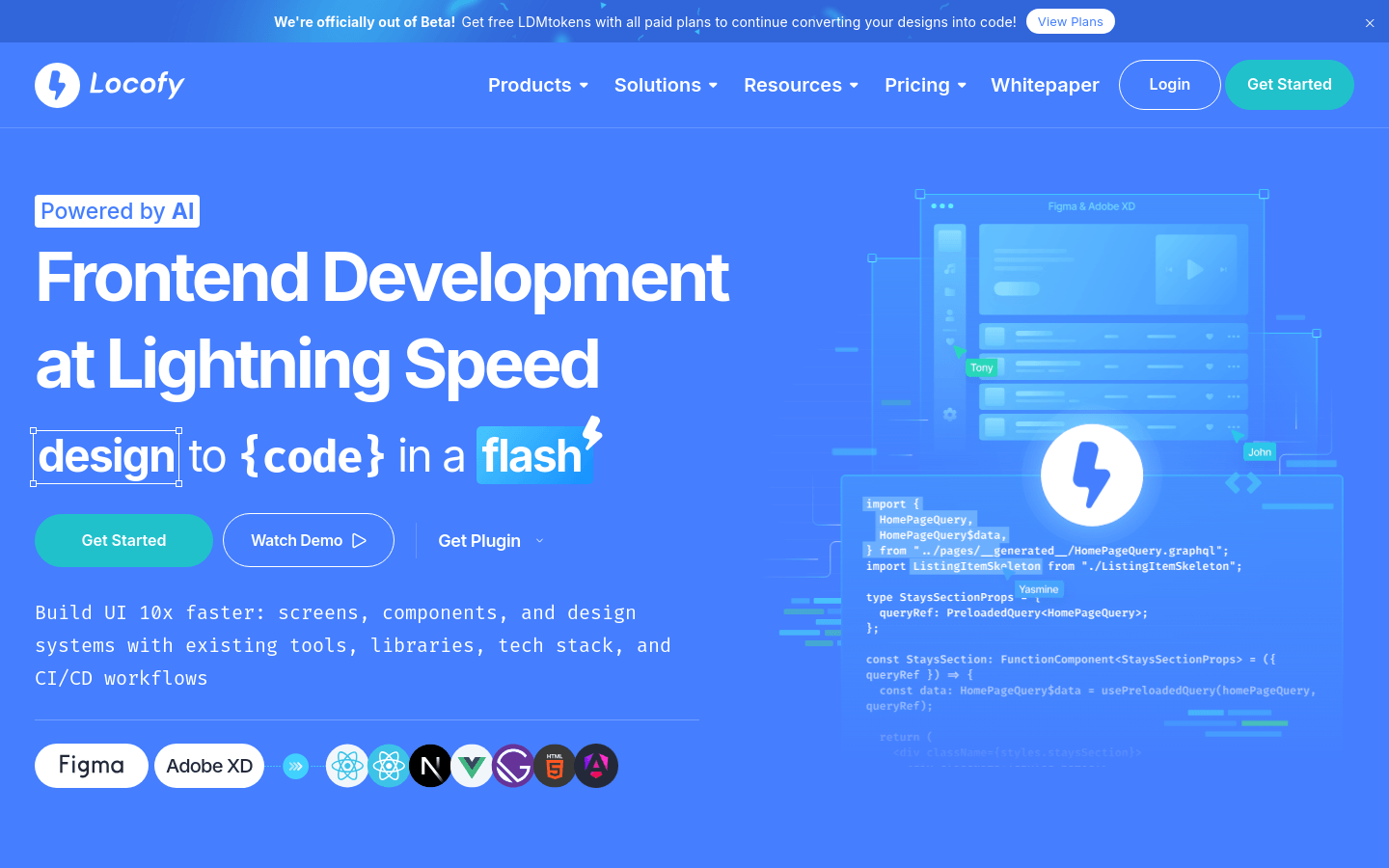Click 'const StaysSection' code line
The width and height of the screenshot is (1389, 868).
[x=1071, y=659]
